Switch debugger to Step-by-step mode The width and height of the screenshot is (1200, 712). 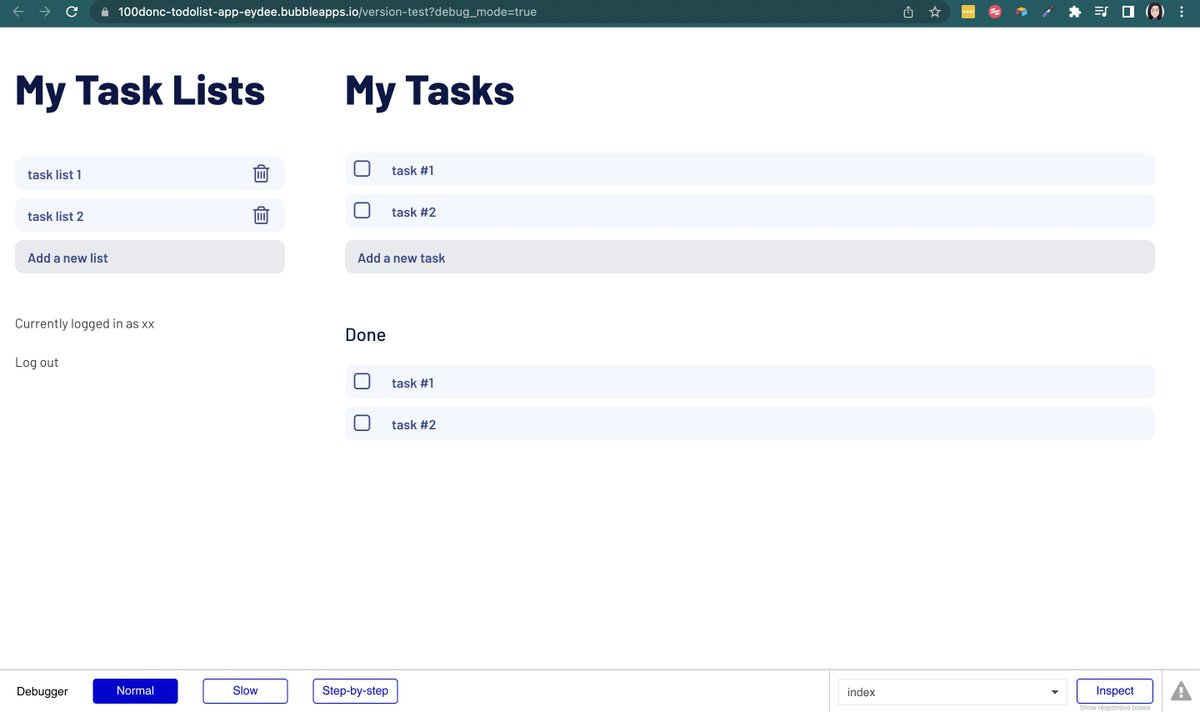(355, 690)
